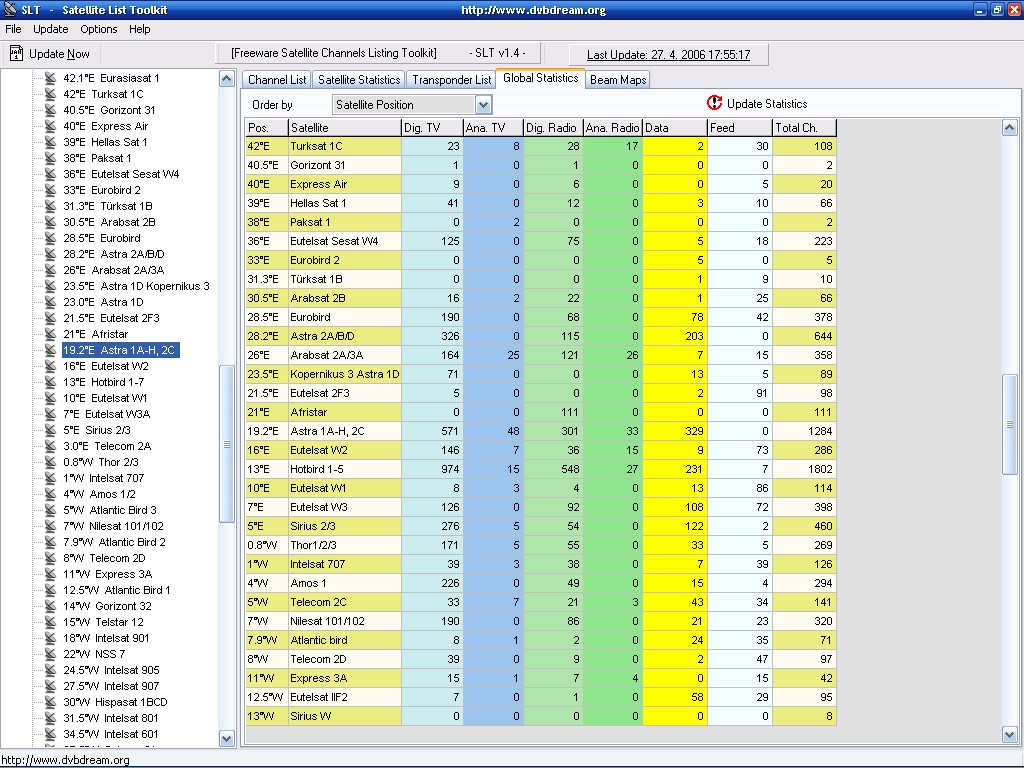Screen dimensions: 1024x768
Task: Click the Last Update timestamp button
Action: click(668, 55)
